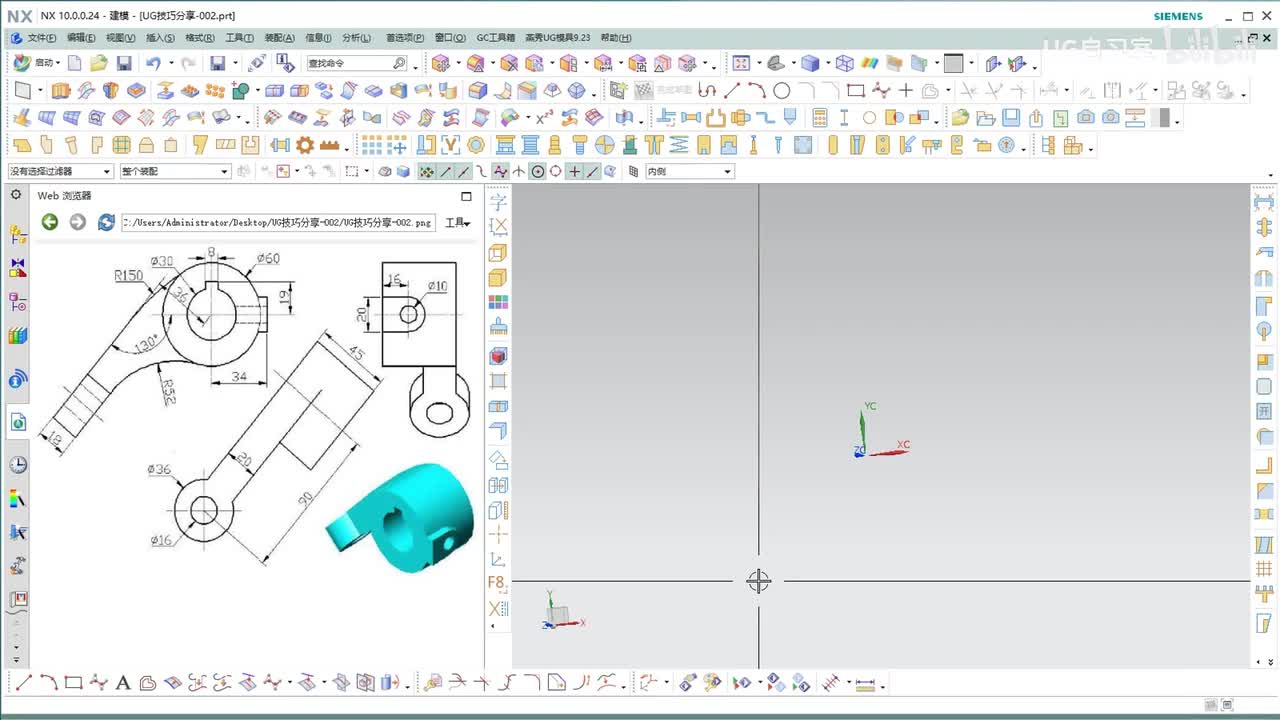Select the Point plus tool in top toolbar

[906, 90]
